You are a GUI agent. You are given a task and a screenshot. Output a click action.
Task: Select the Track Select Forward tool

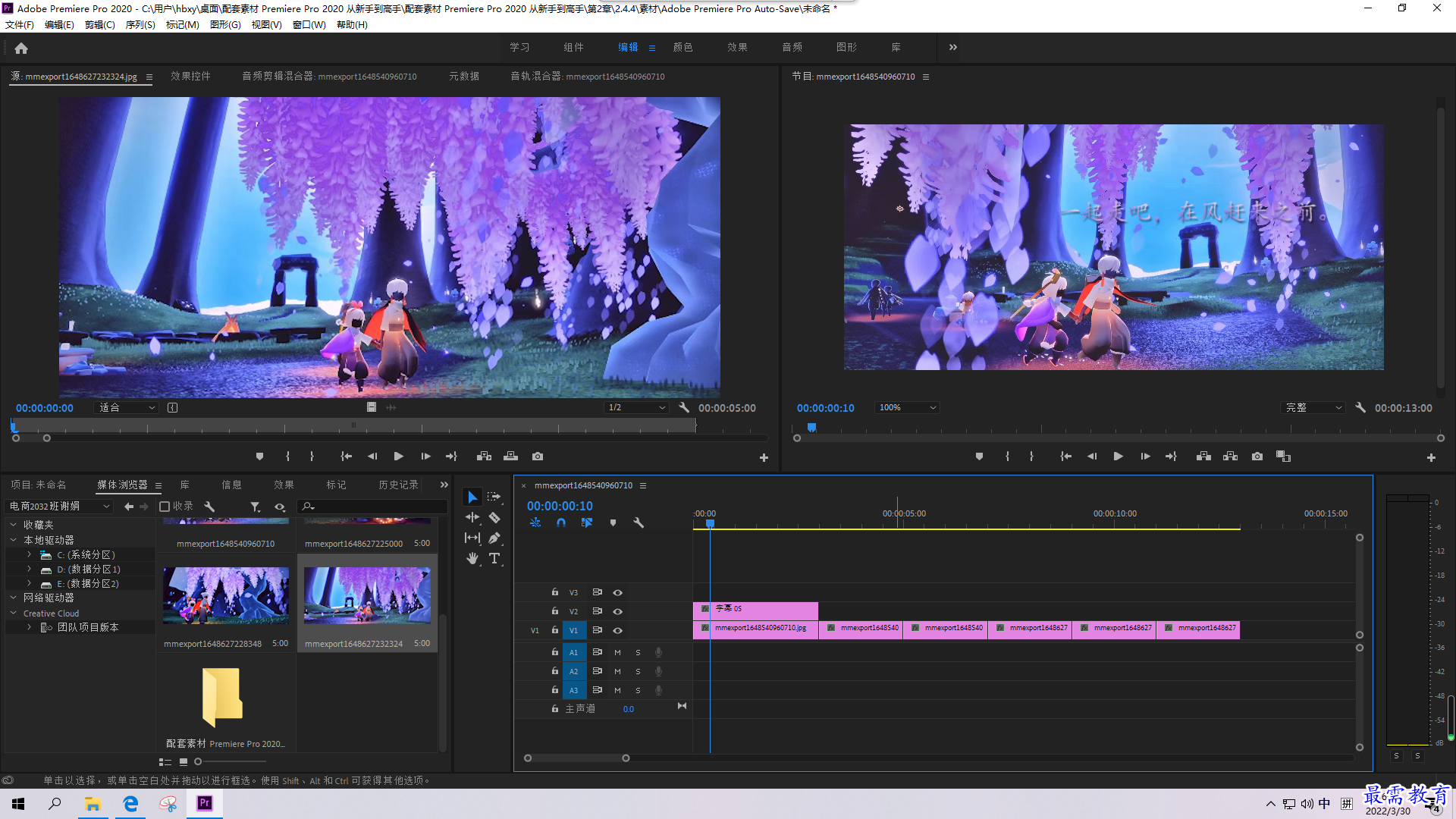(494, 497)
